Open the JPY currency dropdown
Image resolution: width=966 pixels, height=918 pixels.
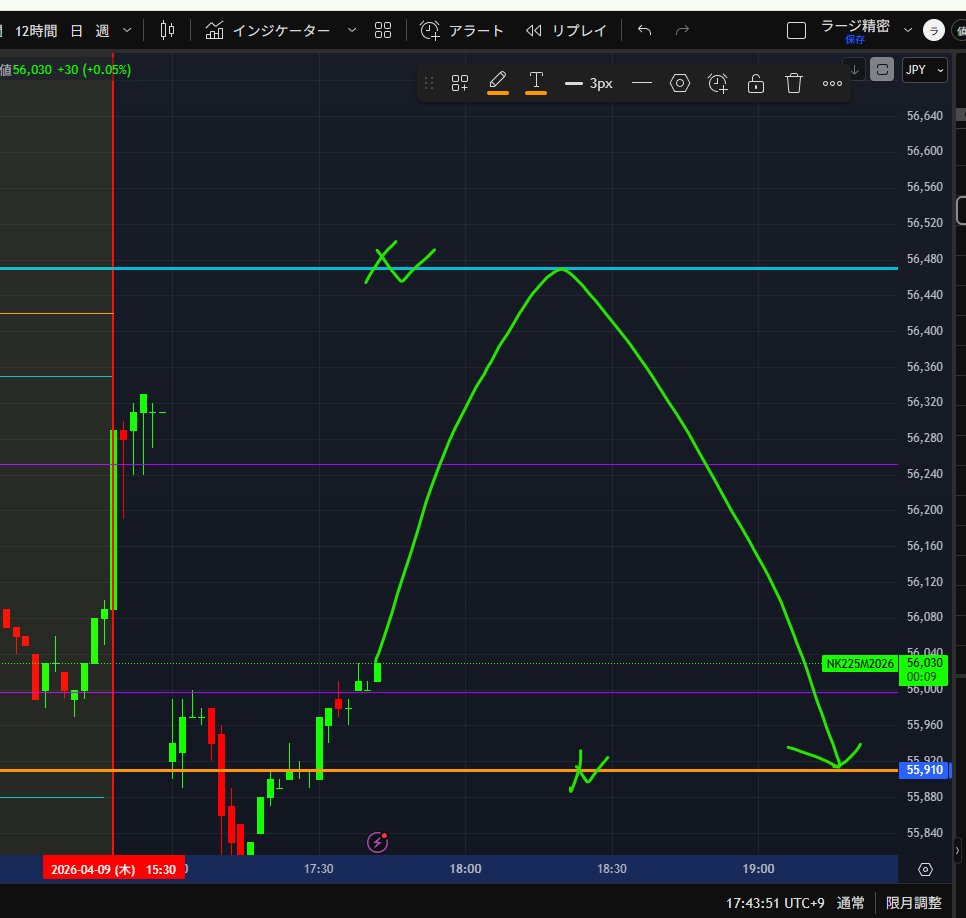924,70
